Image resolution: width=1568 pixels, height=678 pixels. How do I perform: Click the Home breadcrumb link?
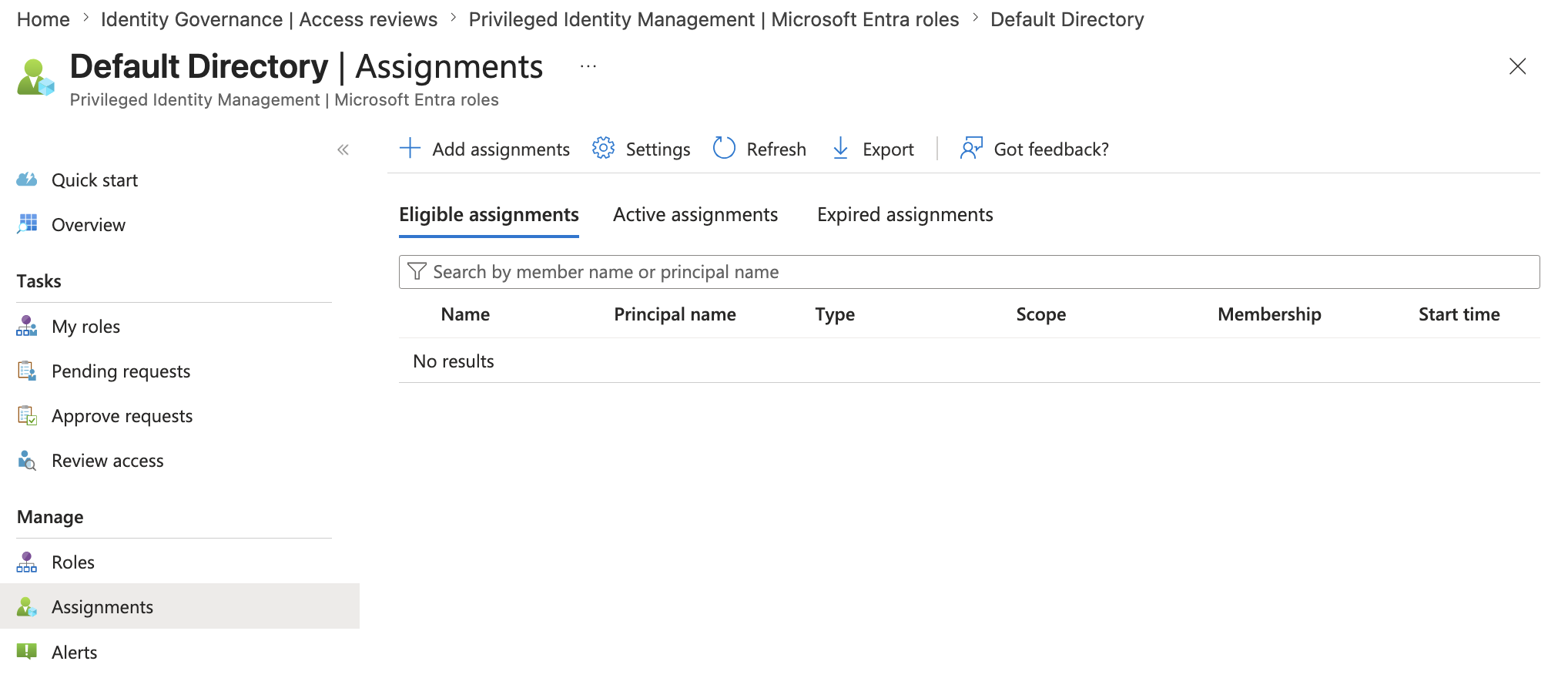click(43, 19)
